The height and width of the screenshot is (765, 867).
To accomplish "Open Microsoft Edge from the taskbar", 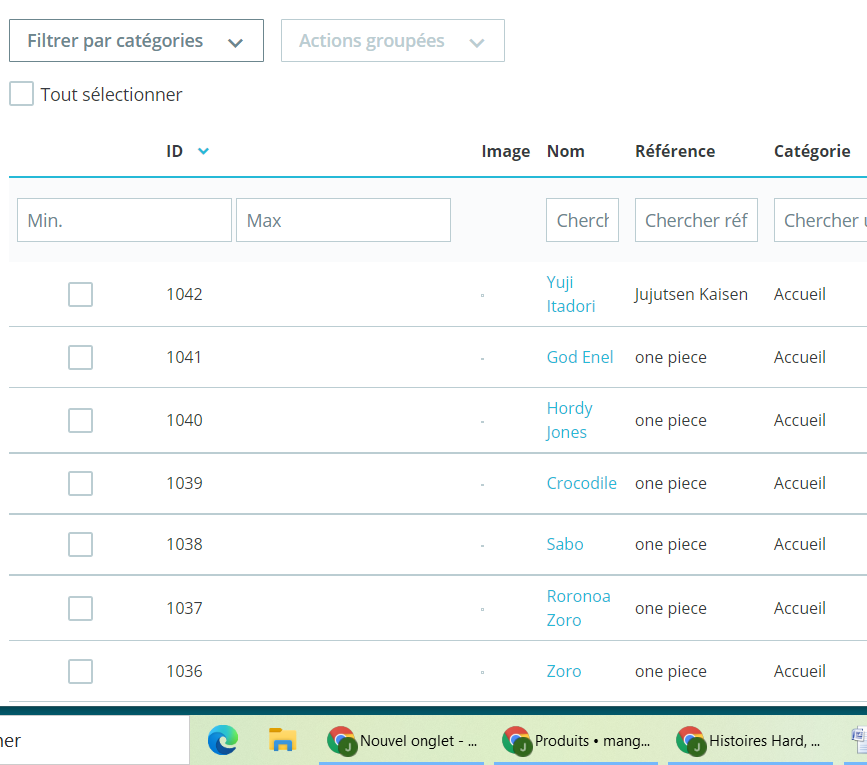I will [x=223, y=740].
